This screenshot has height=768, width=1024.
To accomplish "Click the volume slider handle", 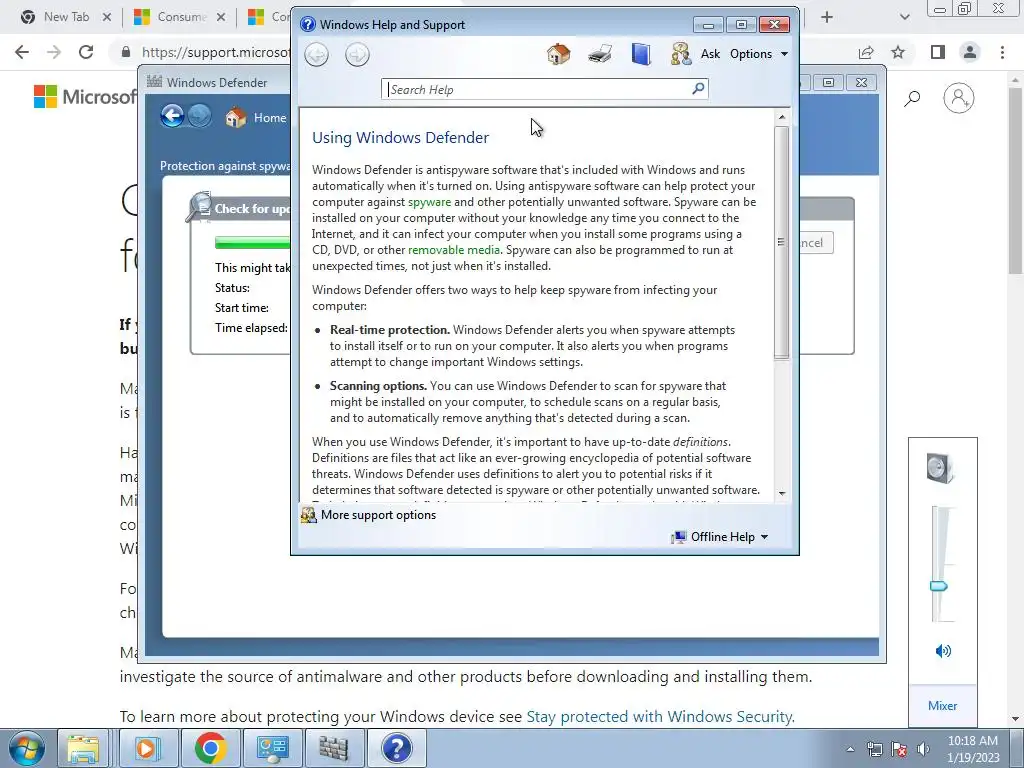I will (x=938, y=586).
